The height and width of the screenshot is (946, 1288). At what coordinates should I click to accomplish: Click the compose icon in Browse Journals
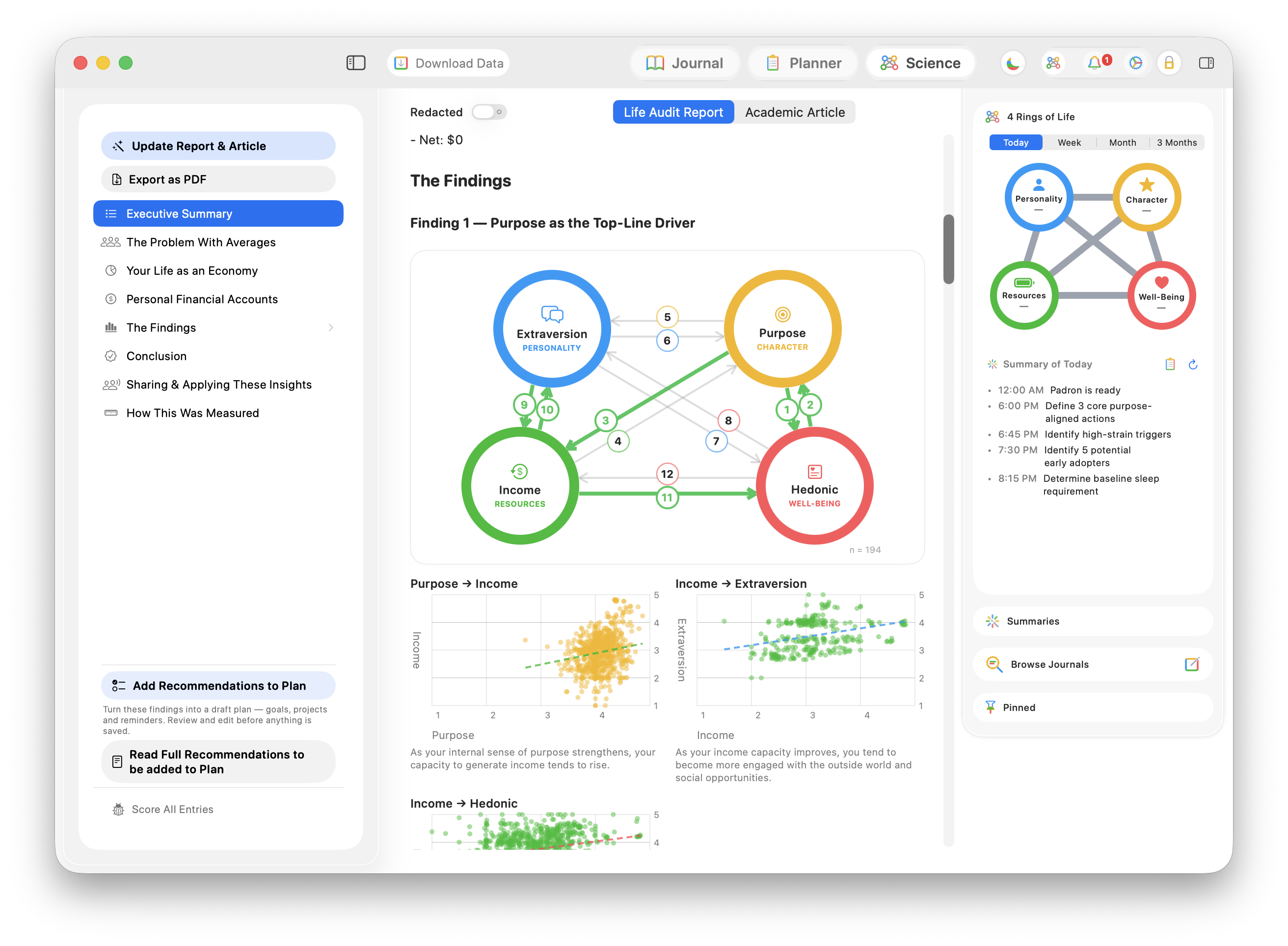(1191, 664)
